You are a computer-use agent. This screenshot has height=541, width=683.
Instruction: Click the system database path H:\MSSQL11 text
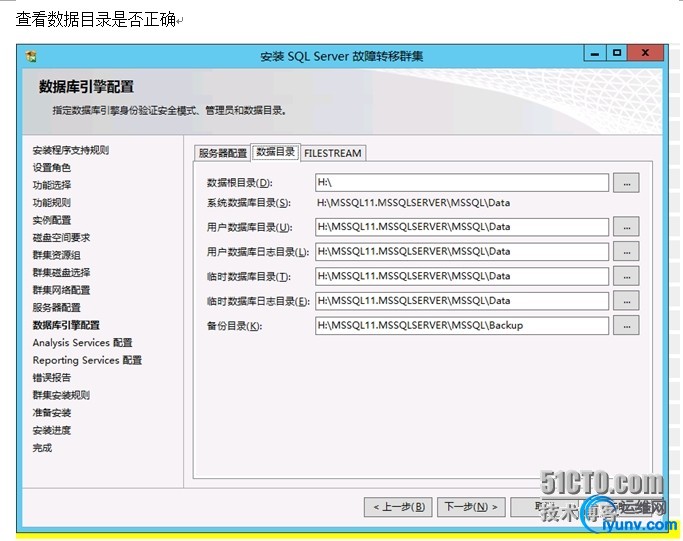[x=413, y=203]
